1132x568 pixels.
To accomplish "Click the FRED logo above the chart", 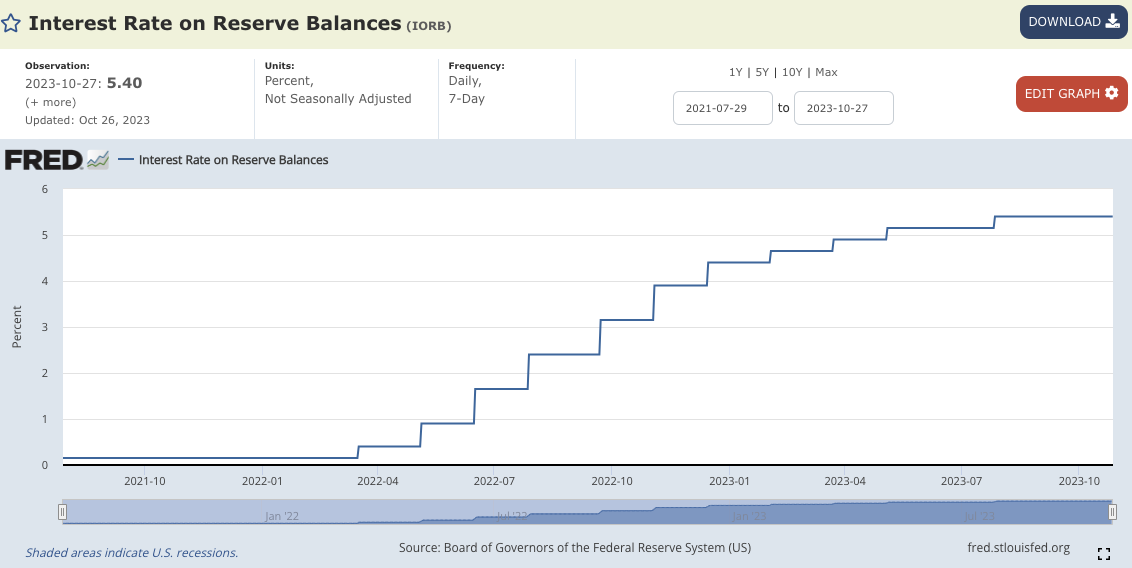I will tap(43, 160).
